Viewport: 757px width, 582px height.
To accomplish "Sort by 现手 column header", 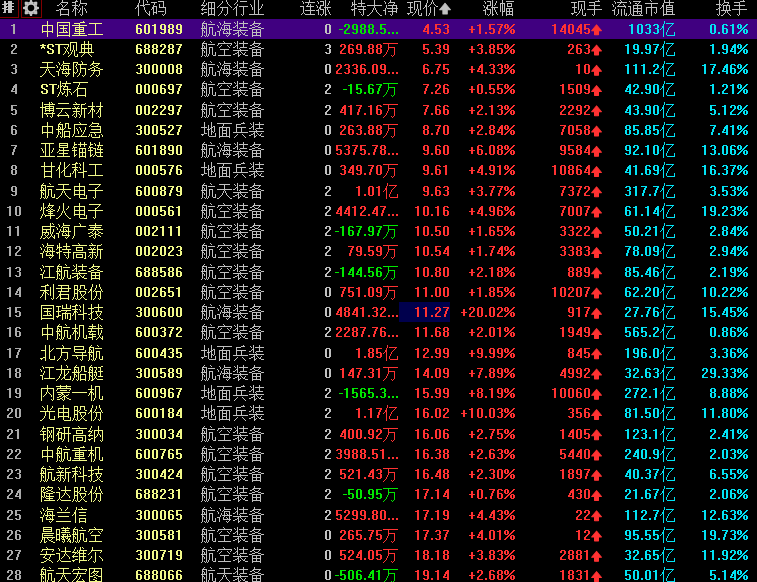I will (587, 9).
